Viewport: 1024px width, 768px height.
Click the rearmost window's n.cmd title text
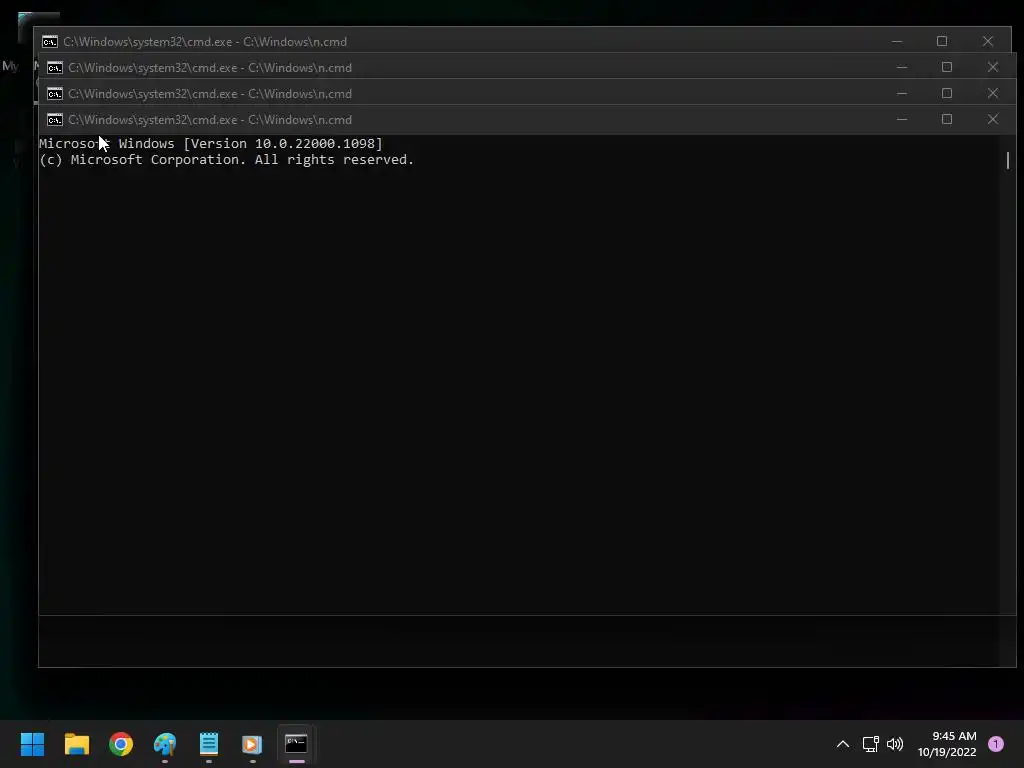click(x=205, y=42)
